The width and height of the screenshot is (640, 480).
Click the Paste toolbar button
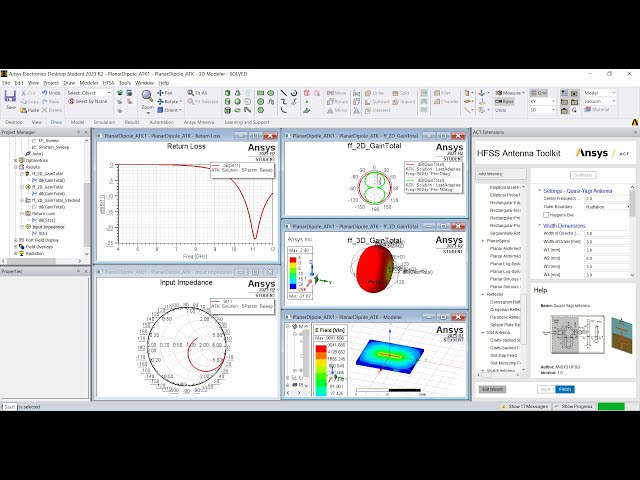(x=29, y=110)
